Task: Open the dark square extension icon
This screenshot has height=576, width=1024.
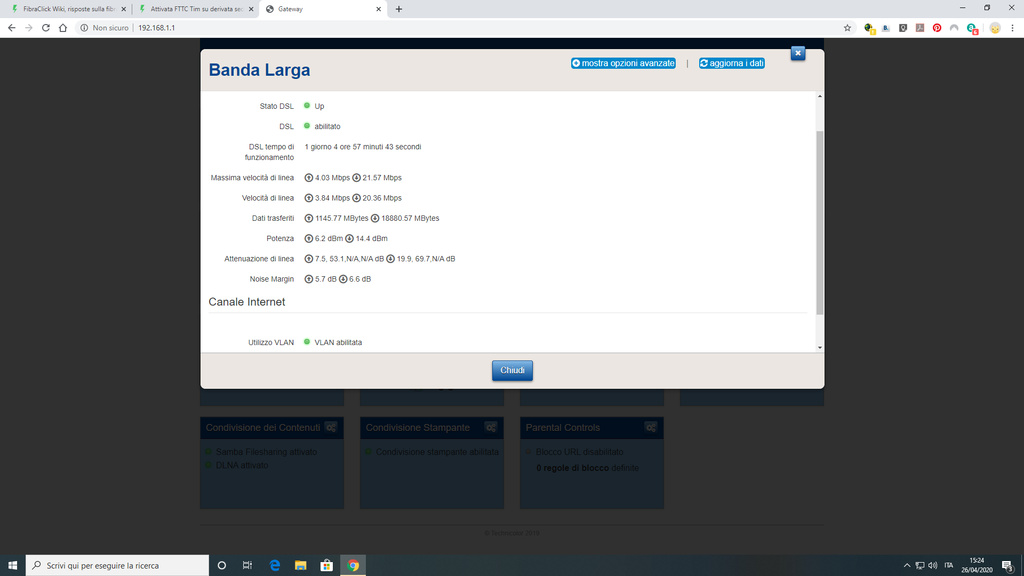Action: point(903,28)
